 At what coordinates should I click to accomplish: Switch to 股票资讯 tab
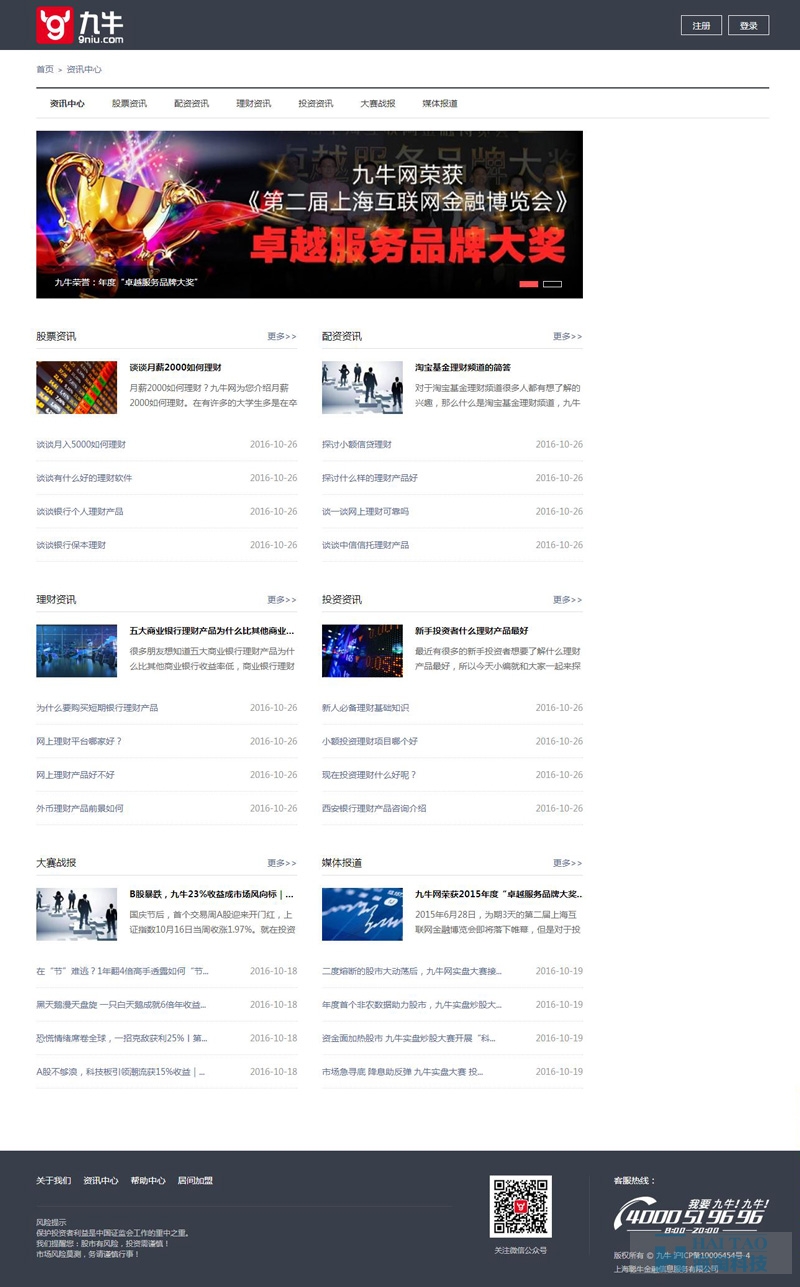129,104
